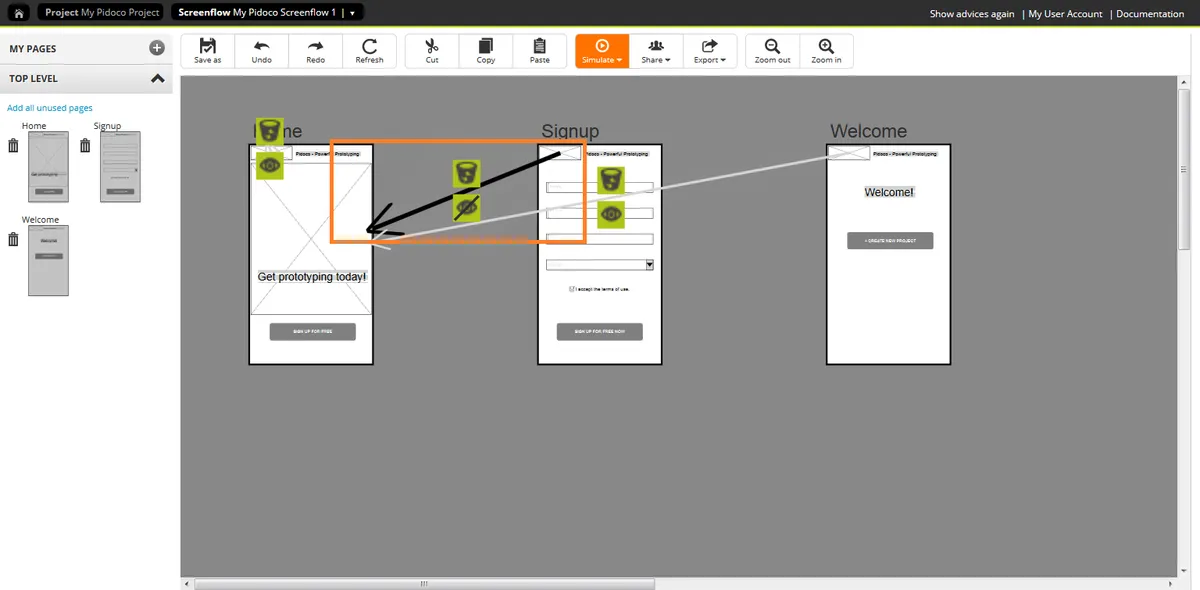Delete the connection using middle green trash icon
The height and width of the screenshot is (590, 1200).
click(466, 174)
